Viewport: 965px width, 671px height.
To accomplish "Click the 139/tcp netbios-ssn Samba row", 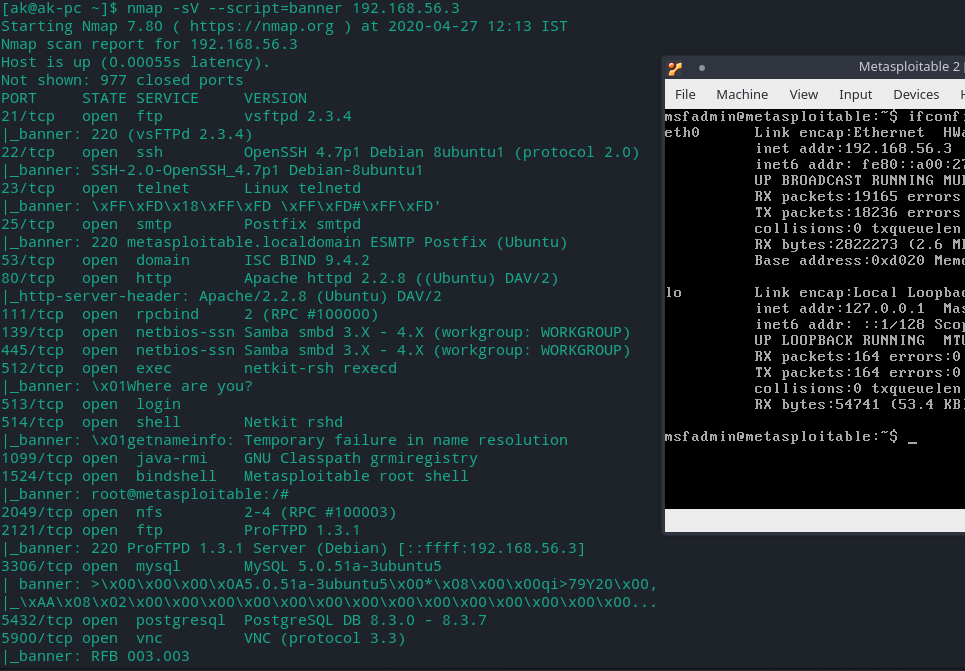I will [316, 332].
